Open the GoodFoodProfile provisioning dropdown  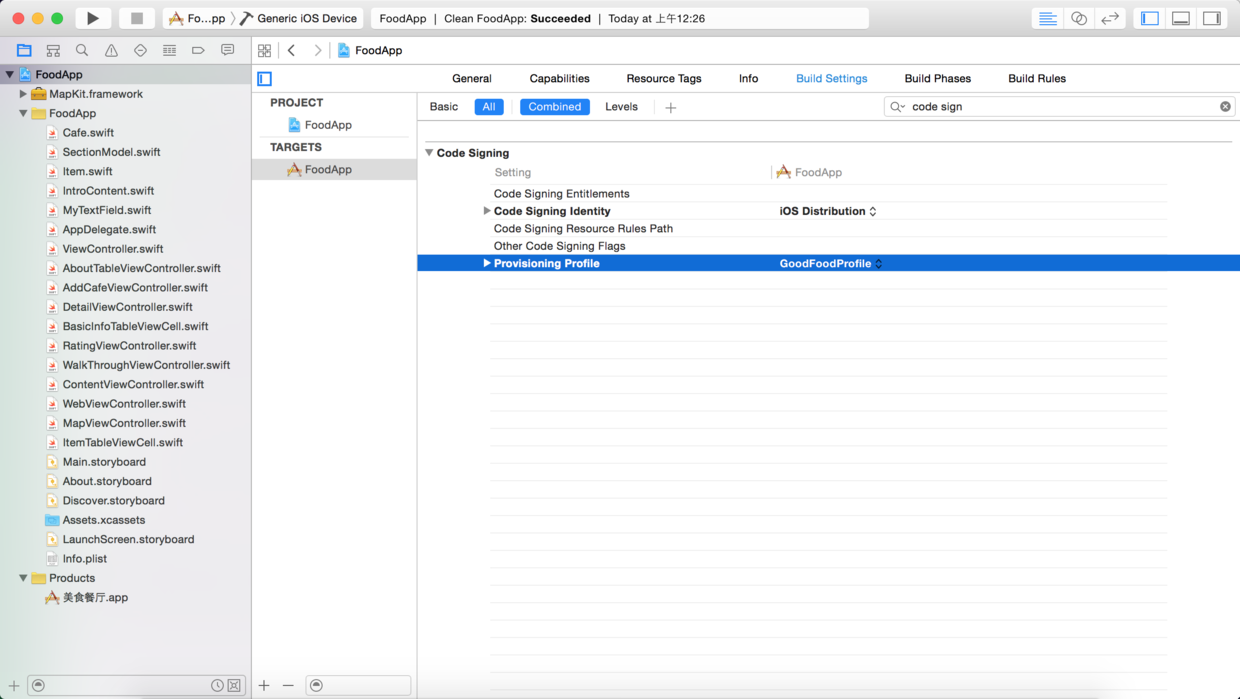831,263
